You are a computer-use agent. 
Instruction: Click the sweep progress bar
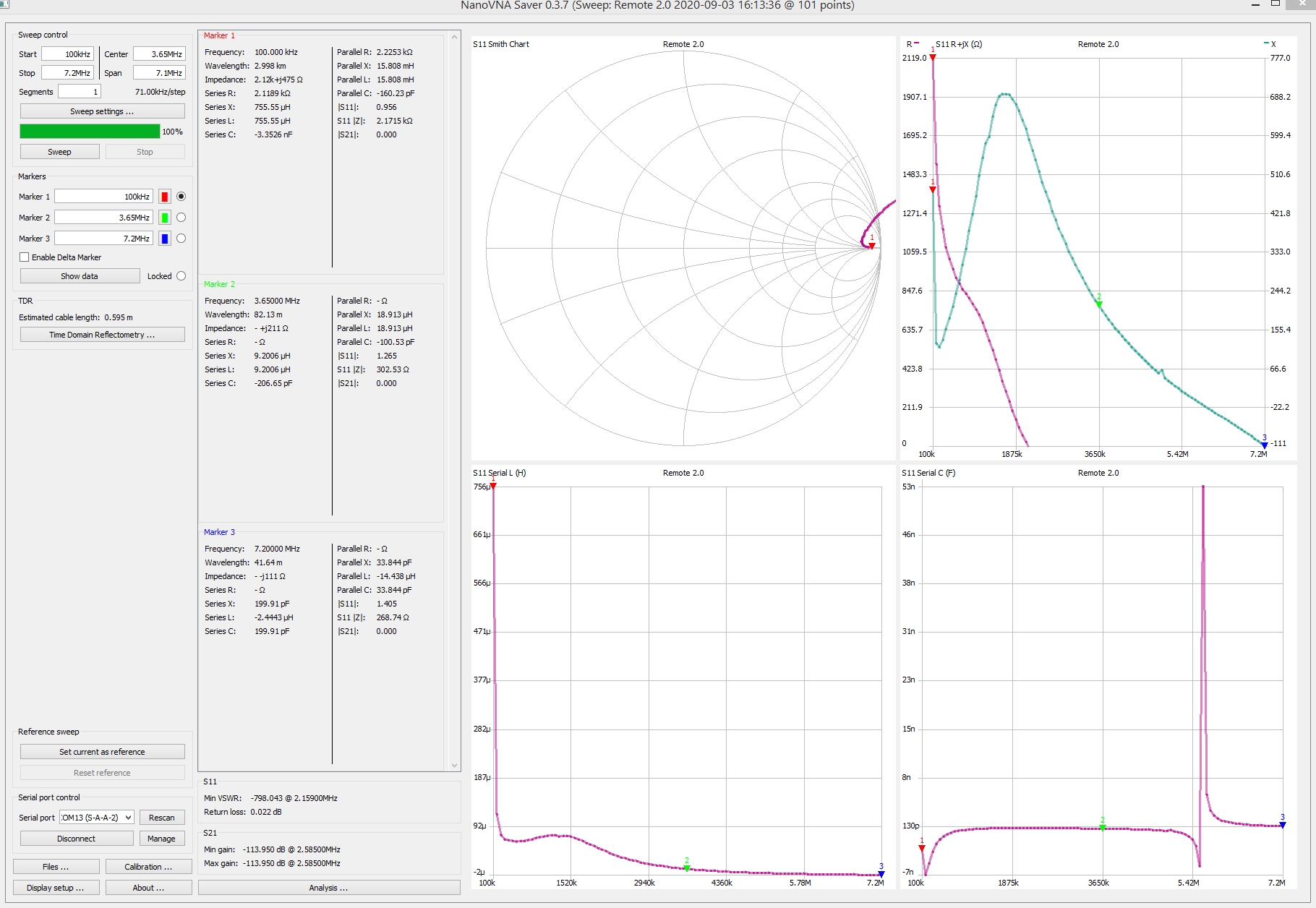pyautogui.click(x=90, y=132)
